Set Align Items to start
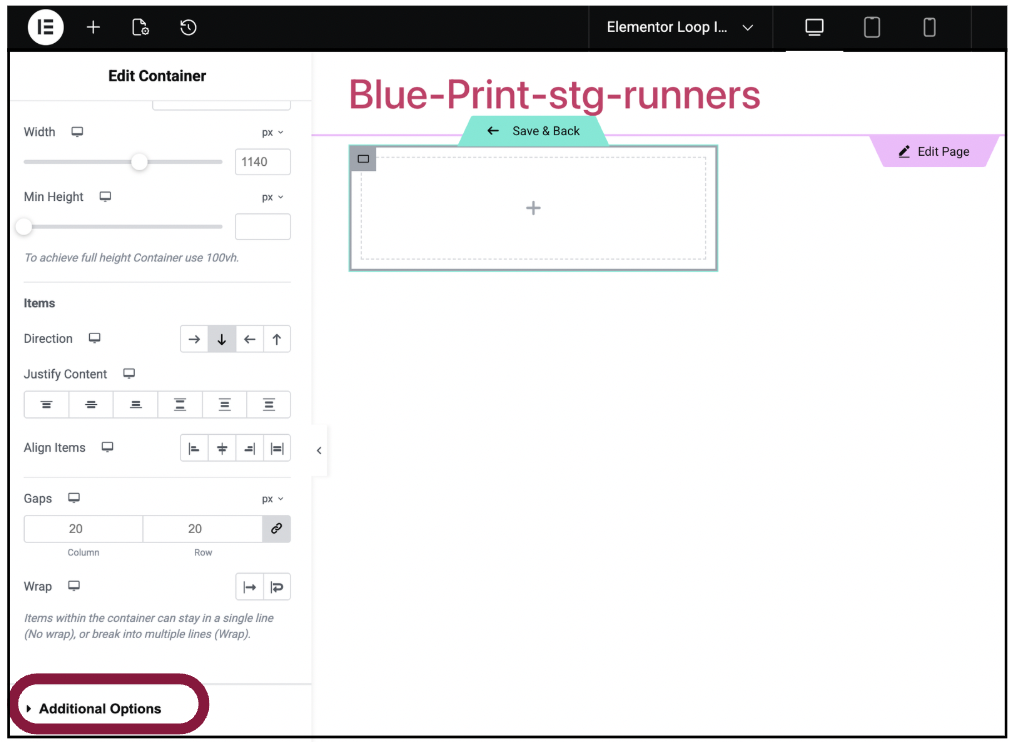This screenshot has height=742, width=1010. (x=194, y=449)
